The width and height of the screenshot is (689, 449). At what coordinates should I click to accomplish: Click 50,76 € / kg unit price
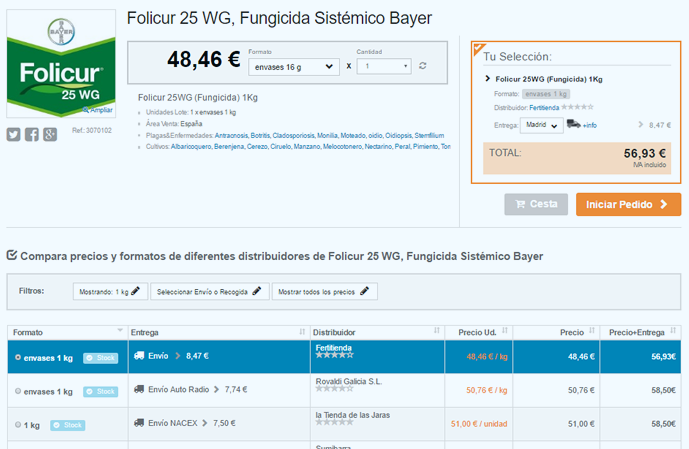coord(487,390)
